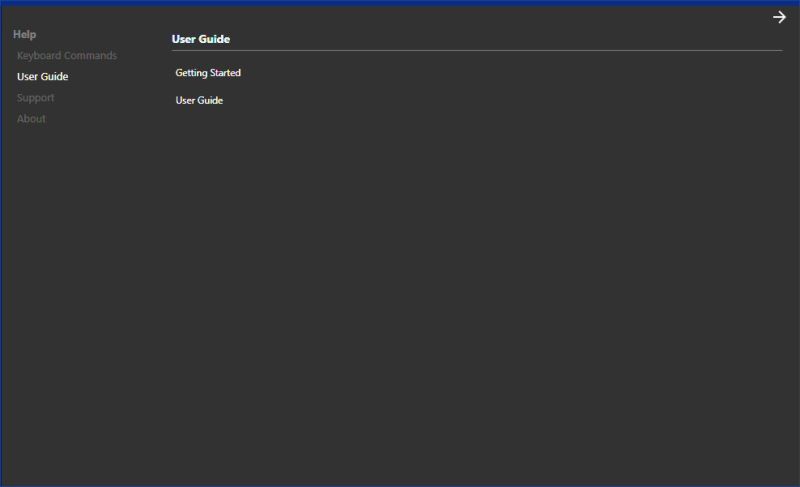The width and height of the screenshot is (800, 487).
Task: Open the About page
Action: point(31,119)
